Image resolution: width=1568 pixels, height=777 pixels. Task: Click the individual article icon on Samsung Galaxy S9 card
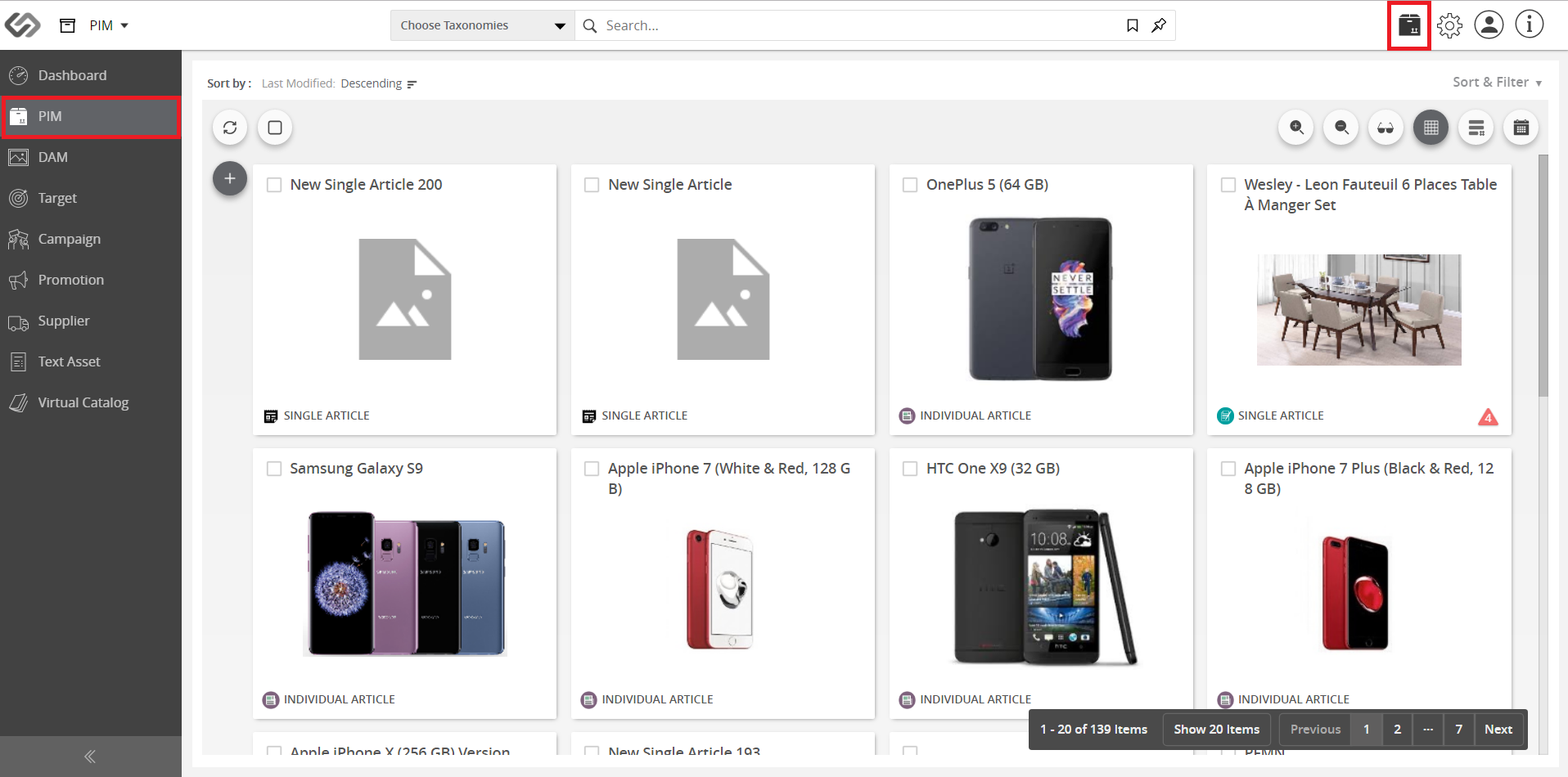271,699
